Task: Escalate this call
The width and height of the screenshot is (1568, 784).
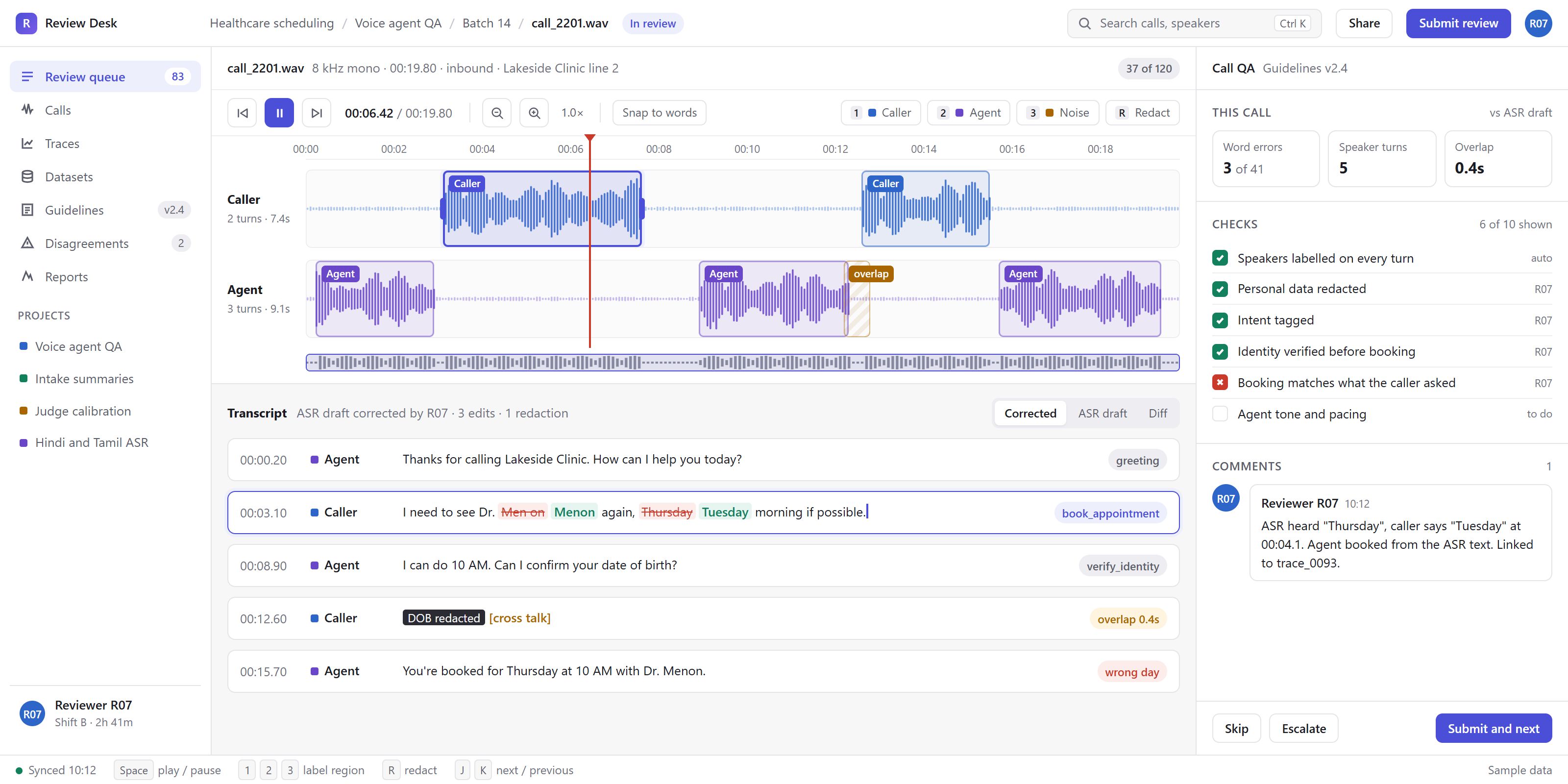Action: pos(1303,729)
